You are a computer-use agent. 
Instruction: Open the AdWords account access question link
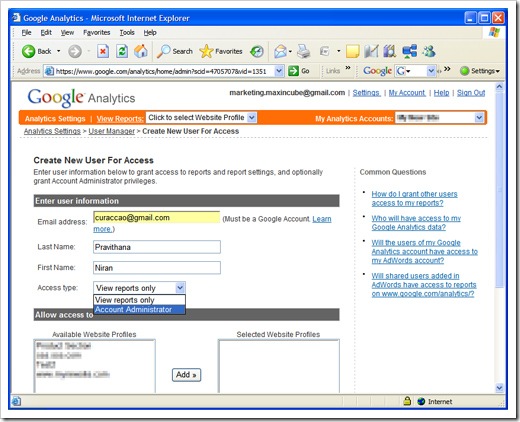(425, 251)
